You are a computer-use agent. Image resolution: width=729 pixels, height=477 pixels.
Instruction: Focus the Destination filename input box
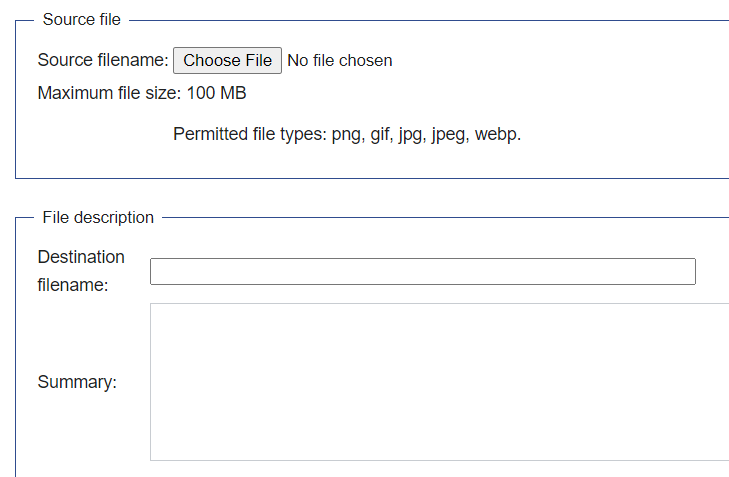pos(422,271)
